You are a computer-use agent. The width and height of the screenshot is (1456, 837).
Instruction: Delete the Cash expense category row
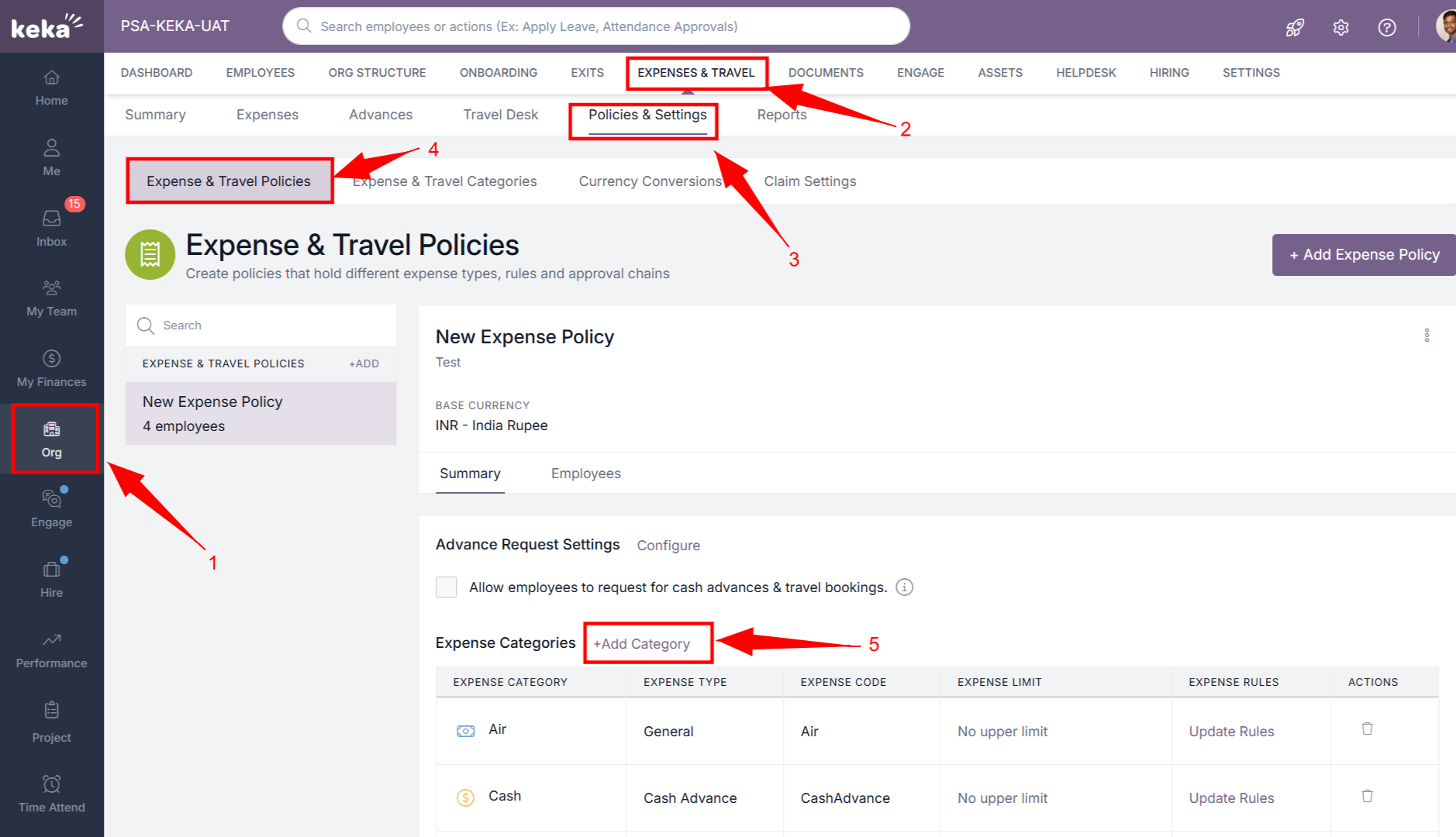coord(1367,797)
